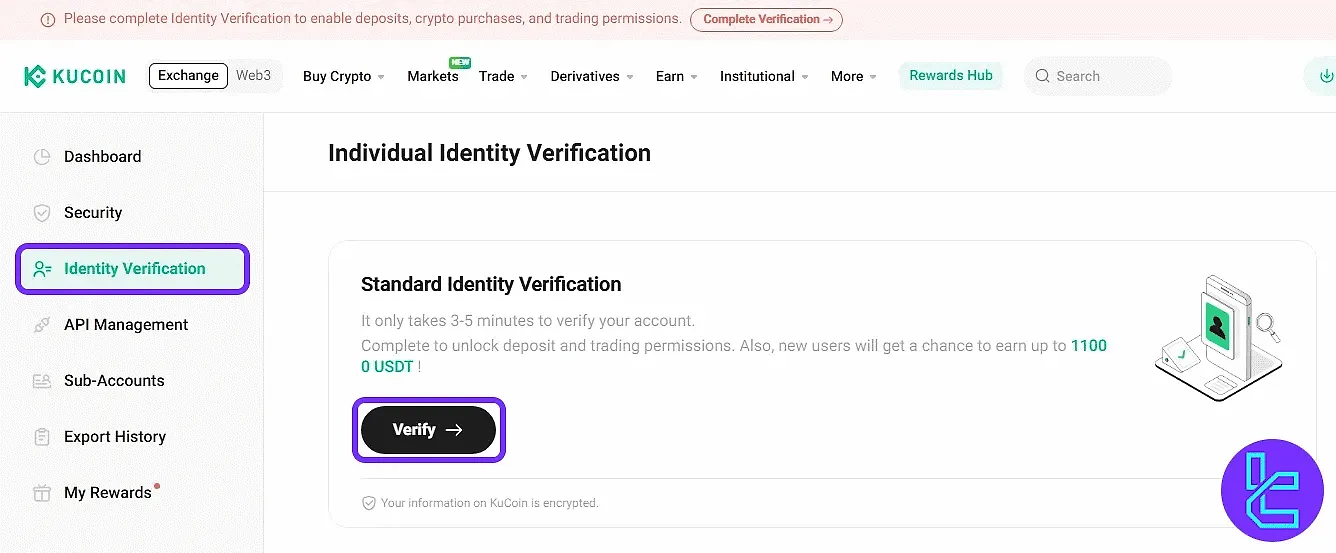The width and height of the screenshot is (1336, 553).
Task: Open the Markets menu item
Action: tap(432, 77)
